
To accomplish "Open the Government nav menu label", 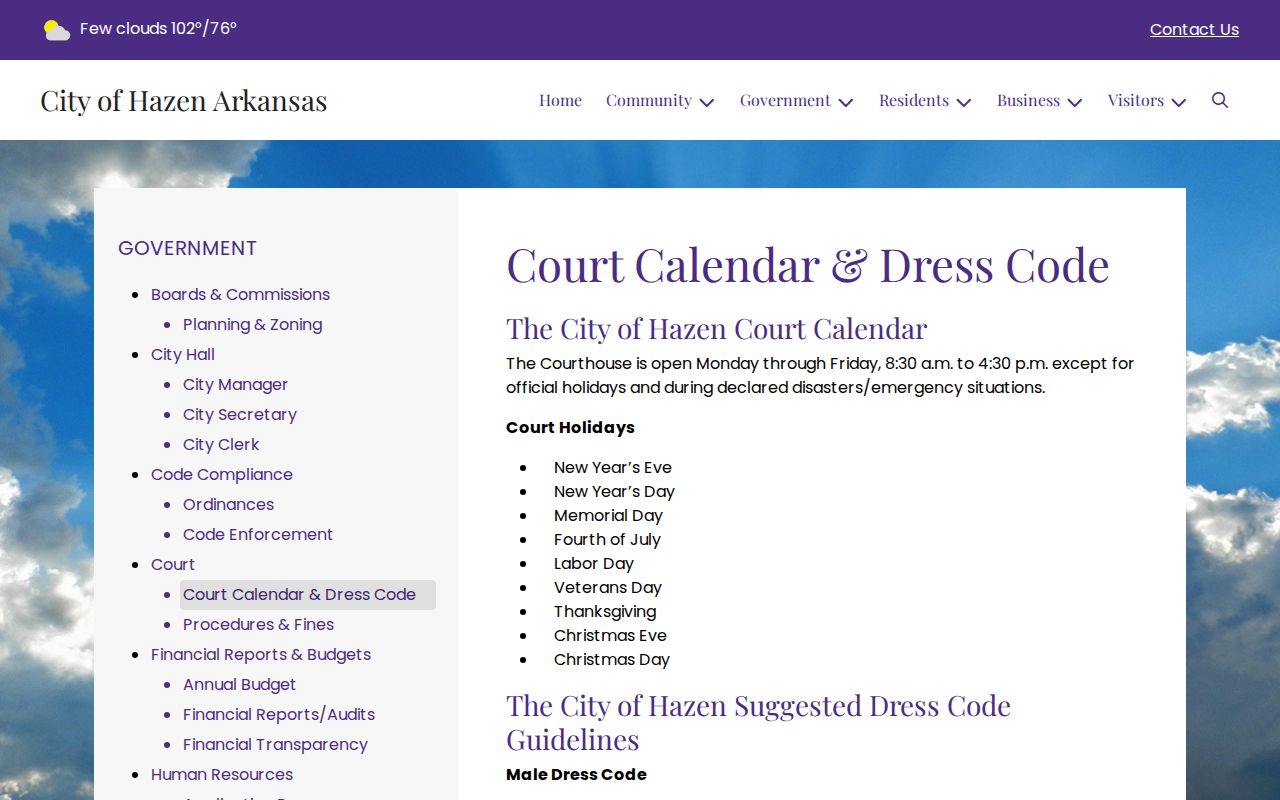I will (x=785, y=100).
